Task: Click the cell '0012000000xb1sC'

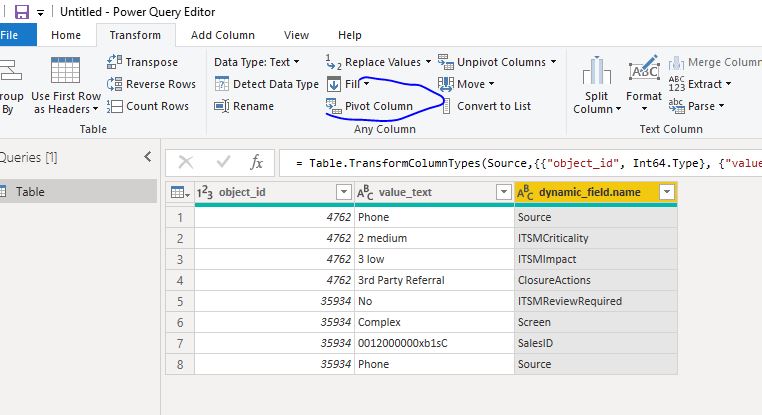Action: coord(434,343)
